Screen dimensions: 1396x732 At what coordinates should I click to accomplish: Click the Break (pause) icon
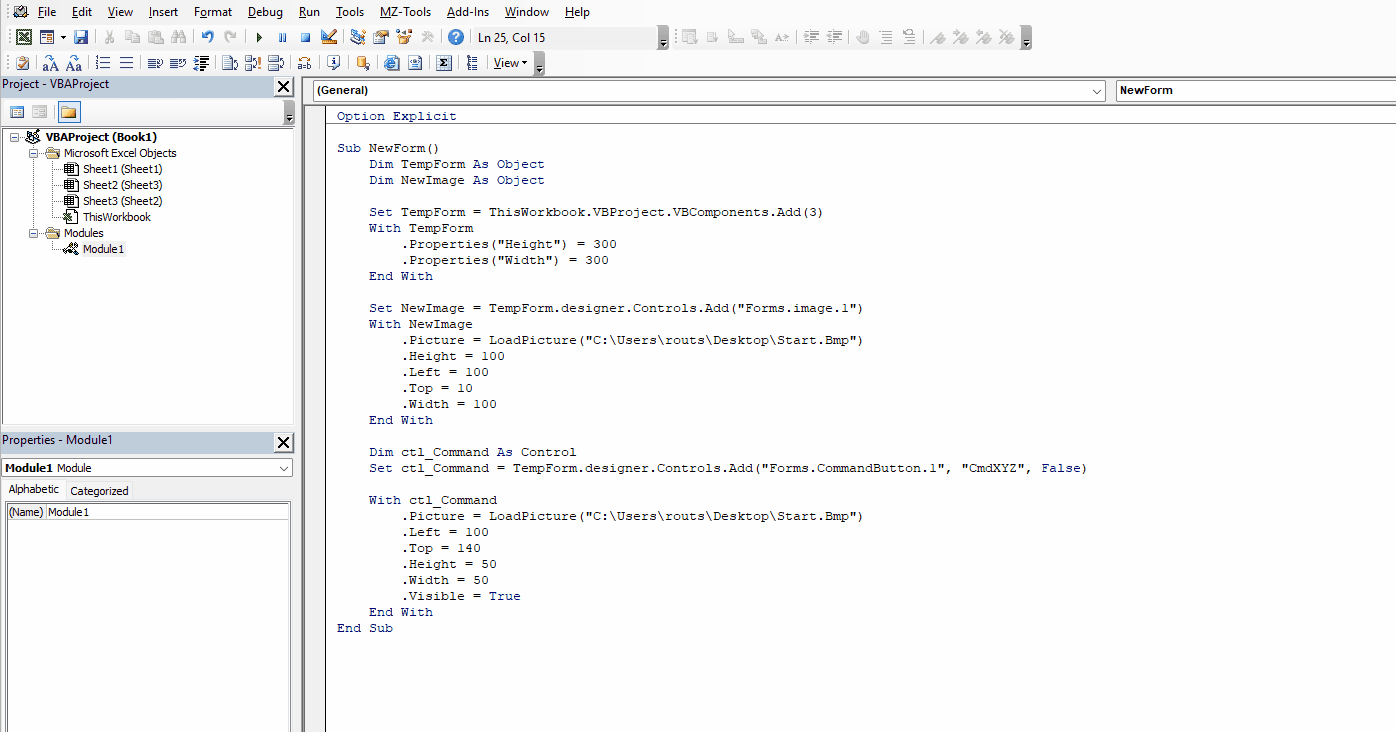[281, 37]
